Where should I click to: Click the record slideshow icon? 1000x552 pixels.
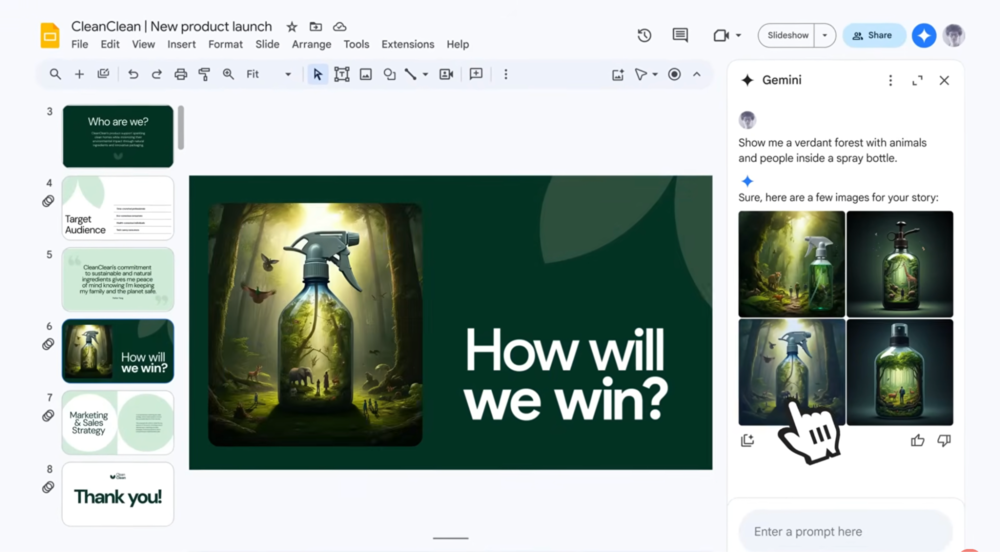click(x=674, y=75)
